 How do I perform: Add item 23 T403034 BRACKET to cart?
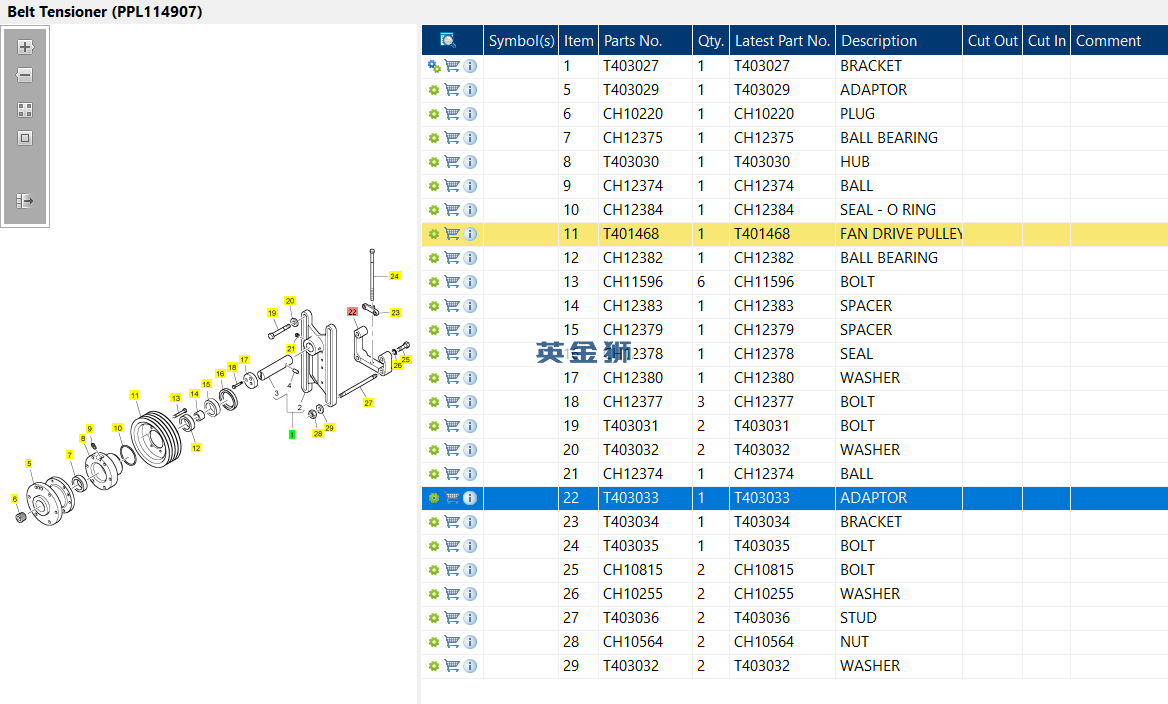click(452, 521)
